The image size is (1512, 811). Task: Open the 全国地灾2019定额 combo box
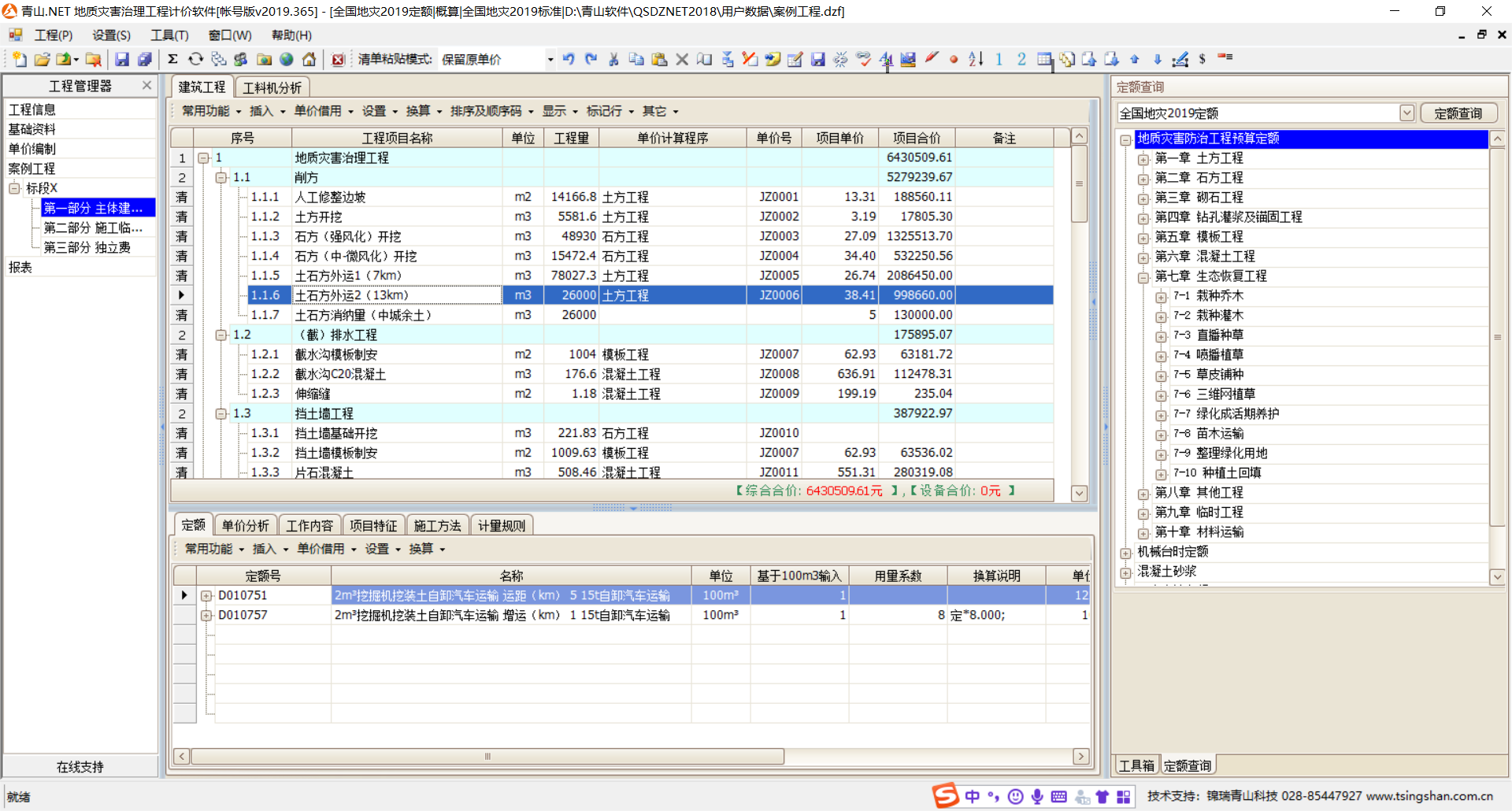point(1406,113)
